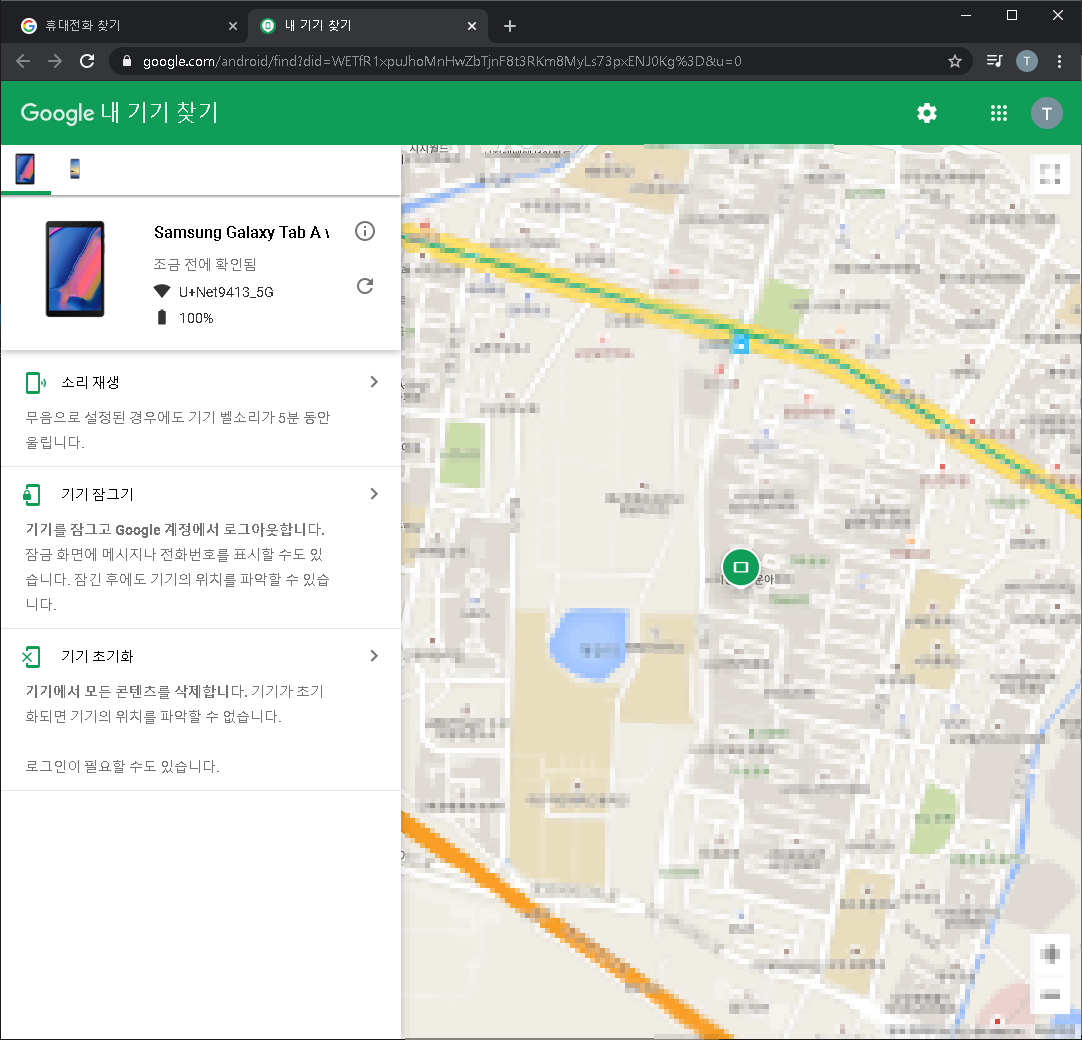Toggle fullscreen map view
Viewport: 1082px width, 1040px height.
(x=1050, y=174)
